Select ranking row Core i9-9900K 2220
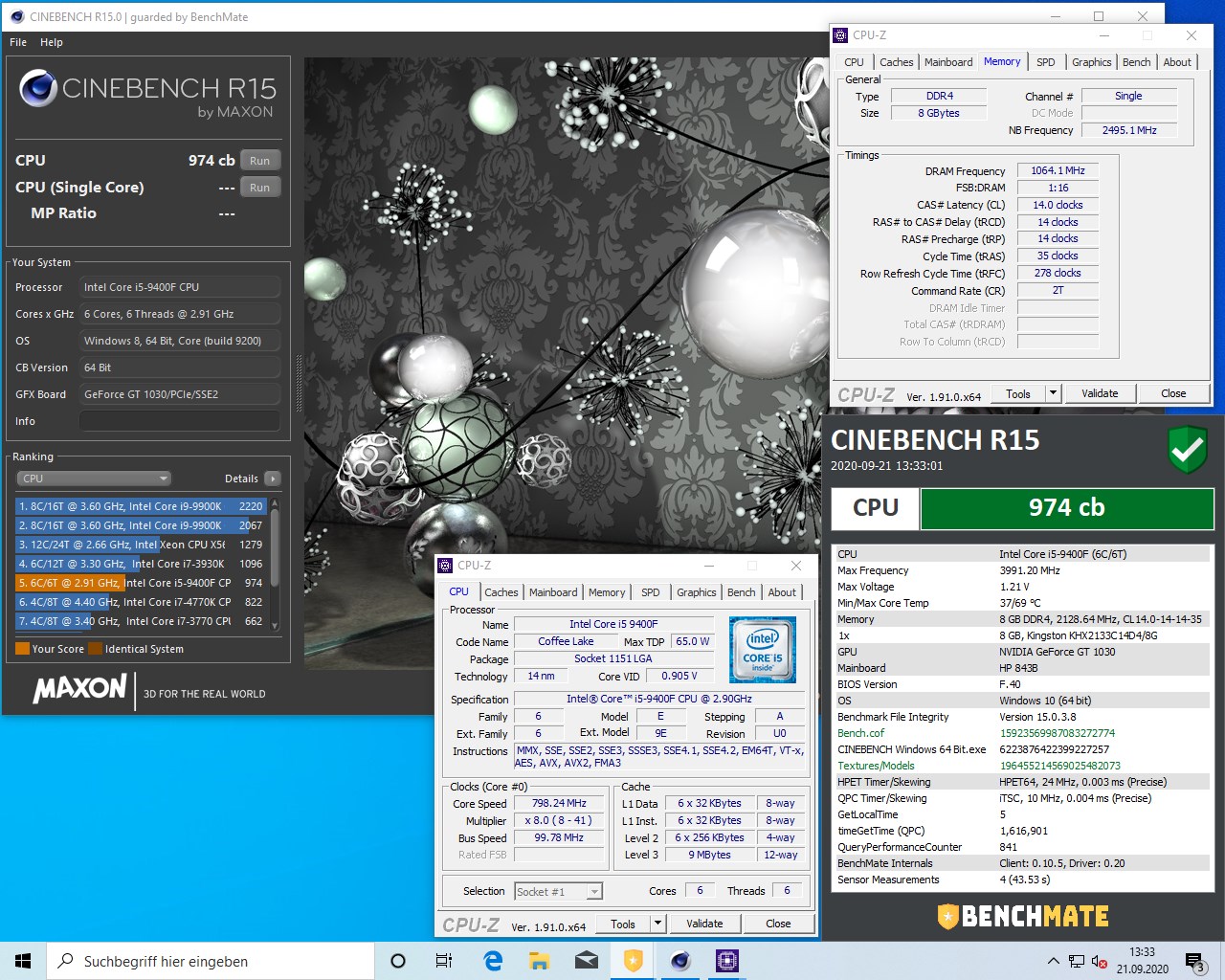The image size is (1225, 980). 141,506
